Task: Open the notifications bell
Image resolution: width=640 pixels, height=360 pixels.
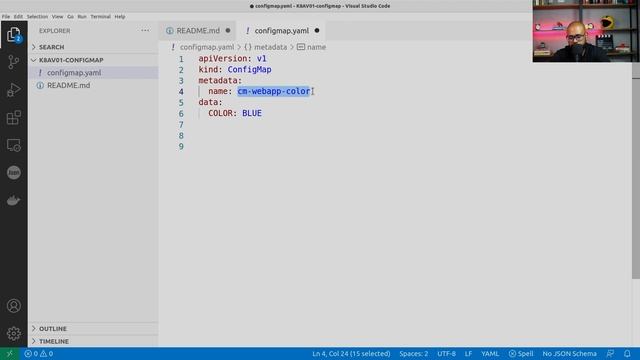Action: [x=627, y=353]
